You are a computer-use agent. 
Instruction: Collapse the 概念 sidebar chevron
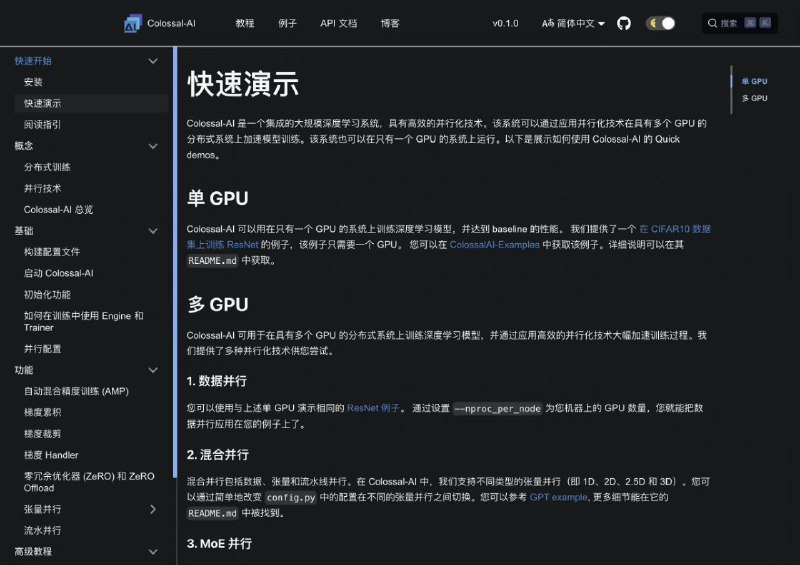point(153,146)
